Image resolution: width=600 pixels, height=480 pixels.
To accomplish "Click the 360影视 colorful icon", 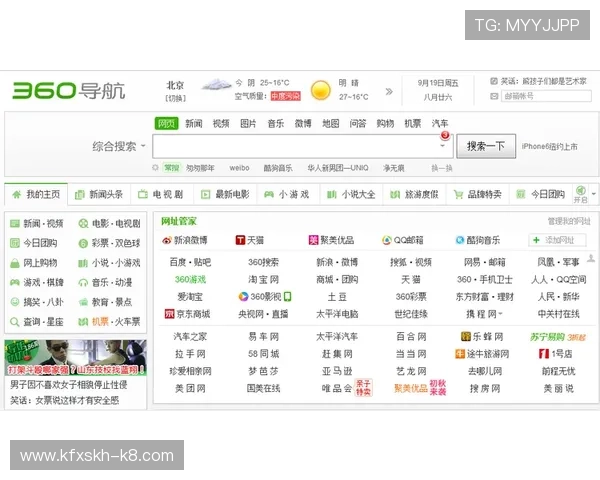I will 243,296.
